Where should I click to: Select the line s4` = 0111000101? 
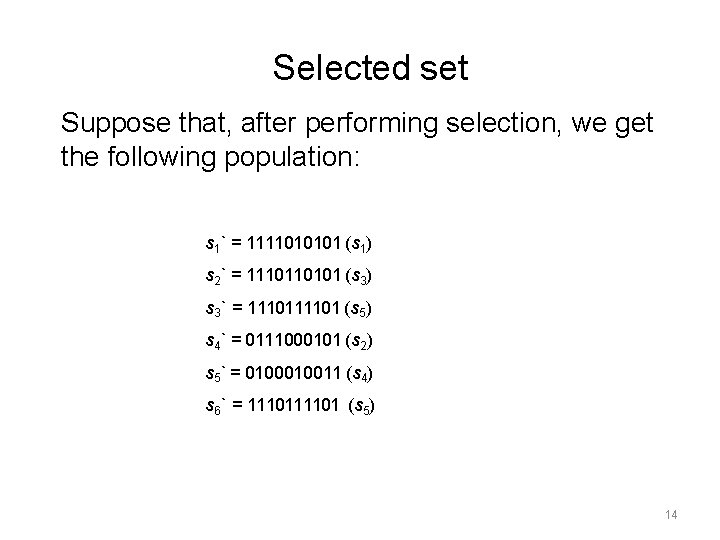coord(289,341)
